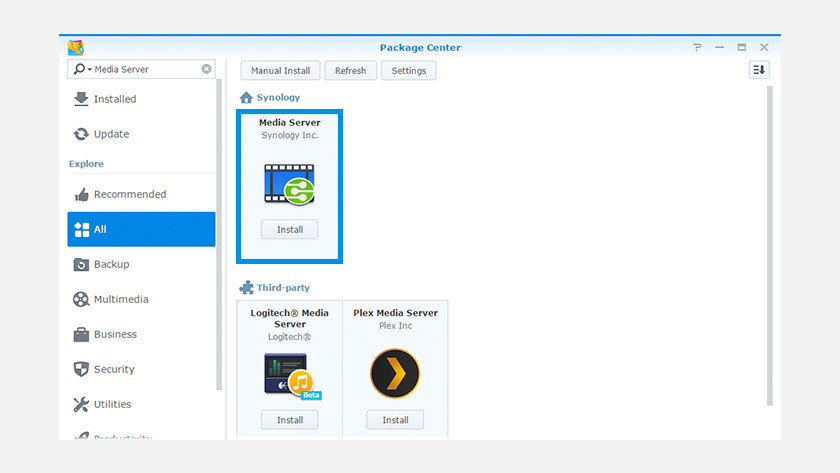Open the Business category

[141, 334]
